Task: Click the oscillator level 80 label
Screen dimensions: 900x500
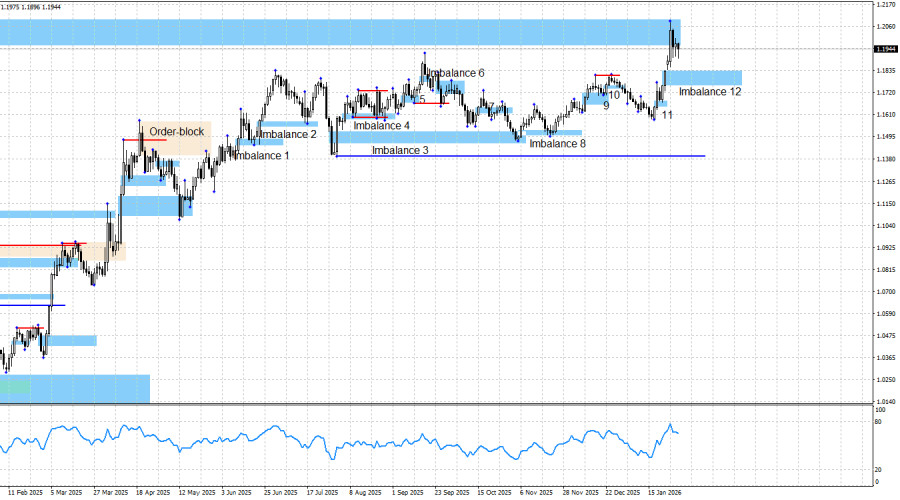Action: tap(879, 423)
